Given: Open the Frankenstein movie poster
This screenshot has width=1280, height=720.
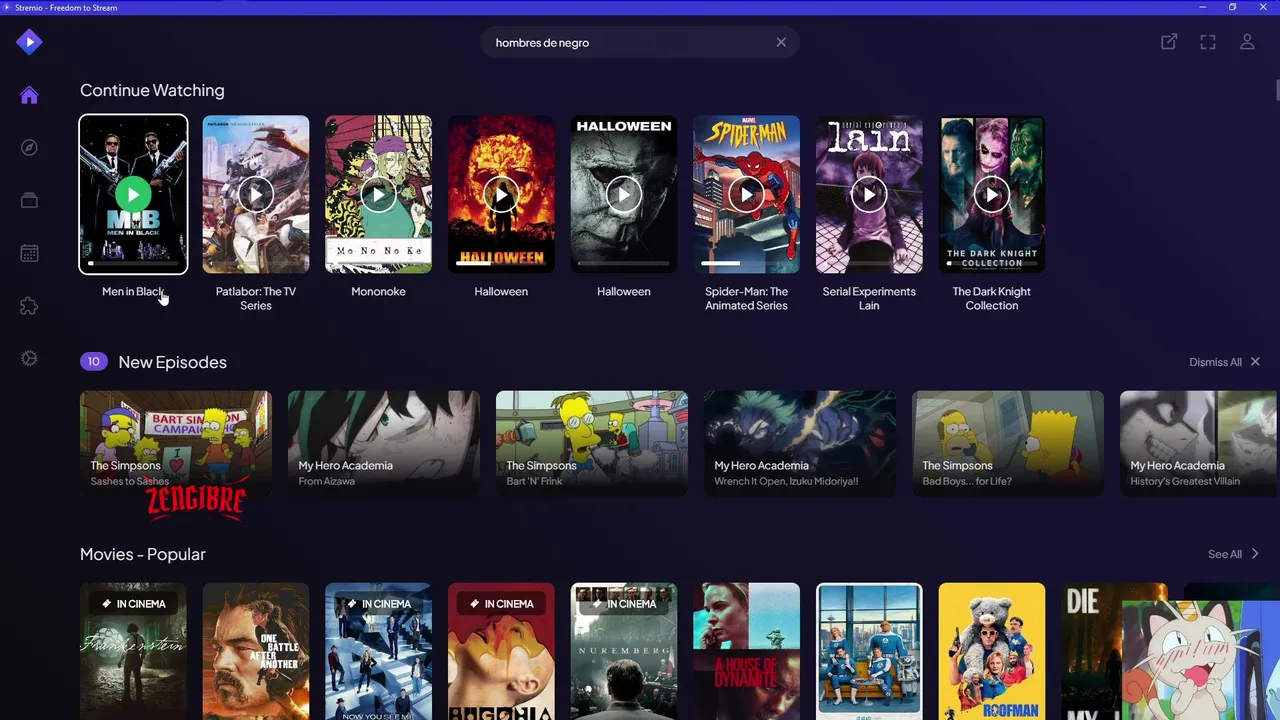Looking at the screenshot, I should (x=133, y=651).
